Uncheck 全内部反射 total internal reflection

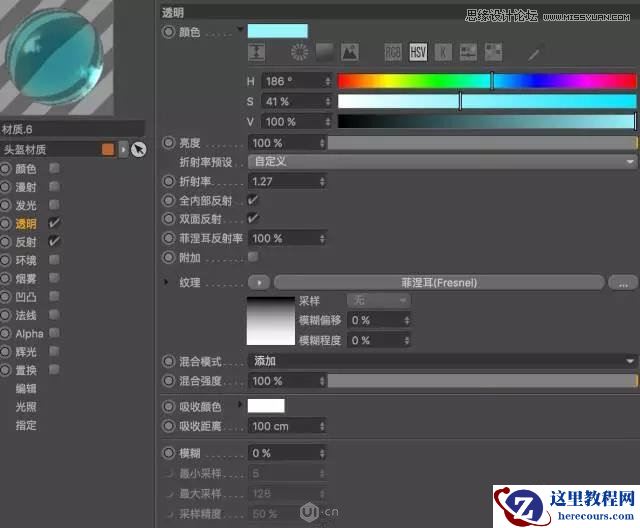(x=253, y=200)
